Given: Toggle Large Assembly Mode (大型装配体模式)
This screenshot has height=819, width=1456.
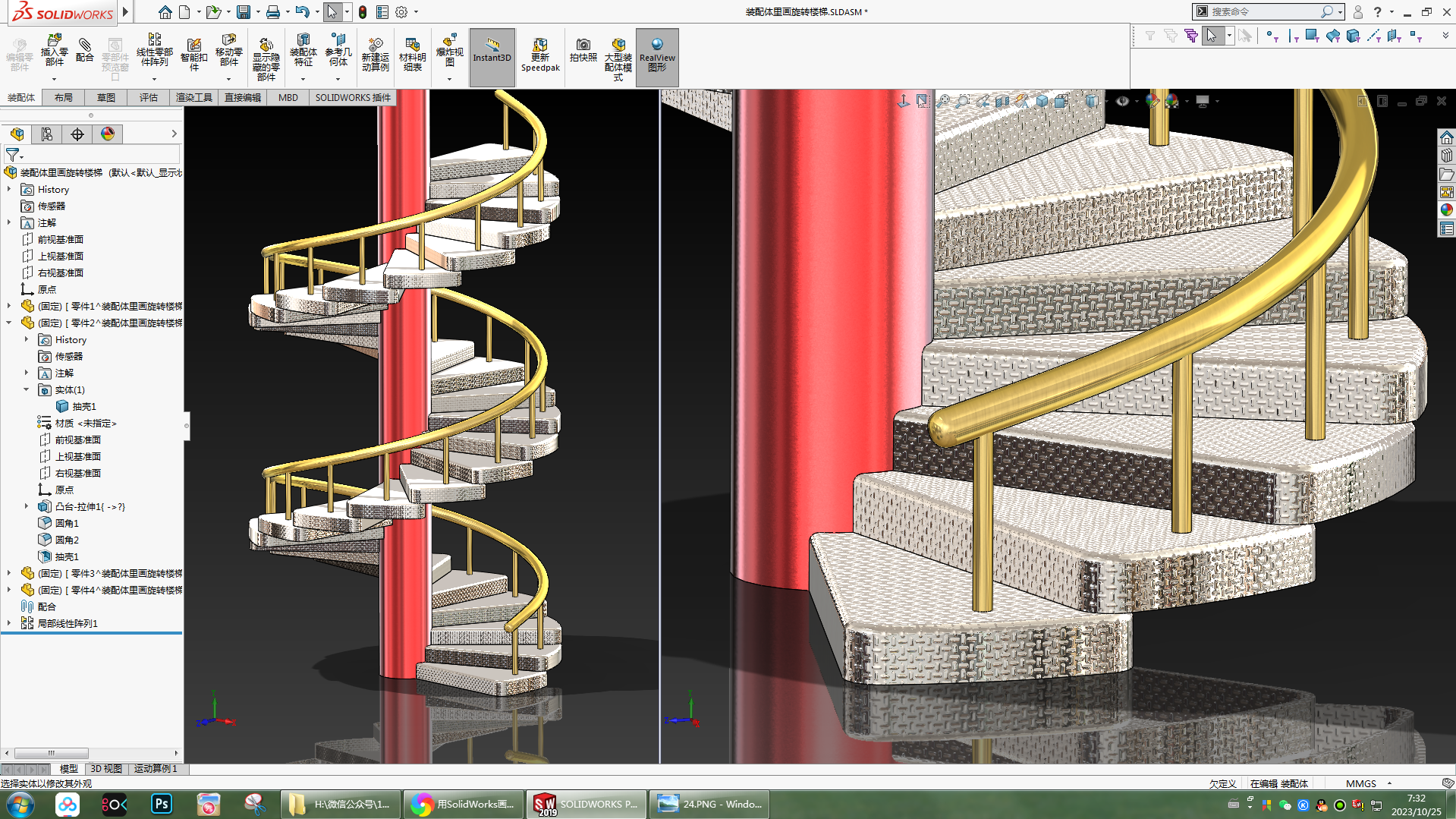Looking at the screenshot, I should [618, 58].
